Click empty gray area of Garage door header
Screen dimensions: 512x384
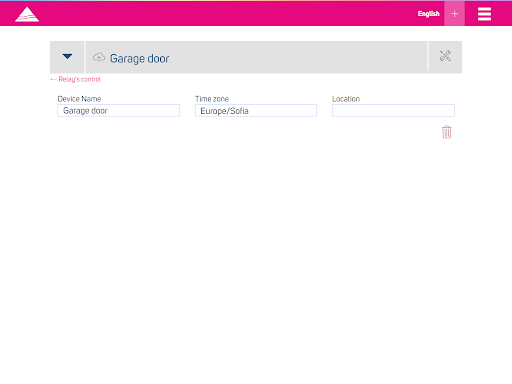(297, 57)
